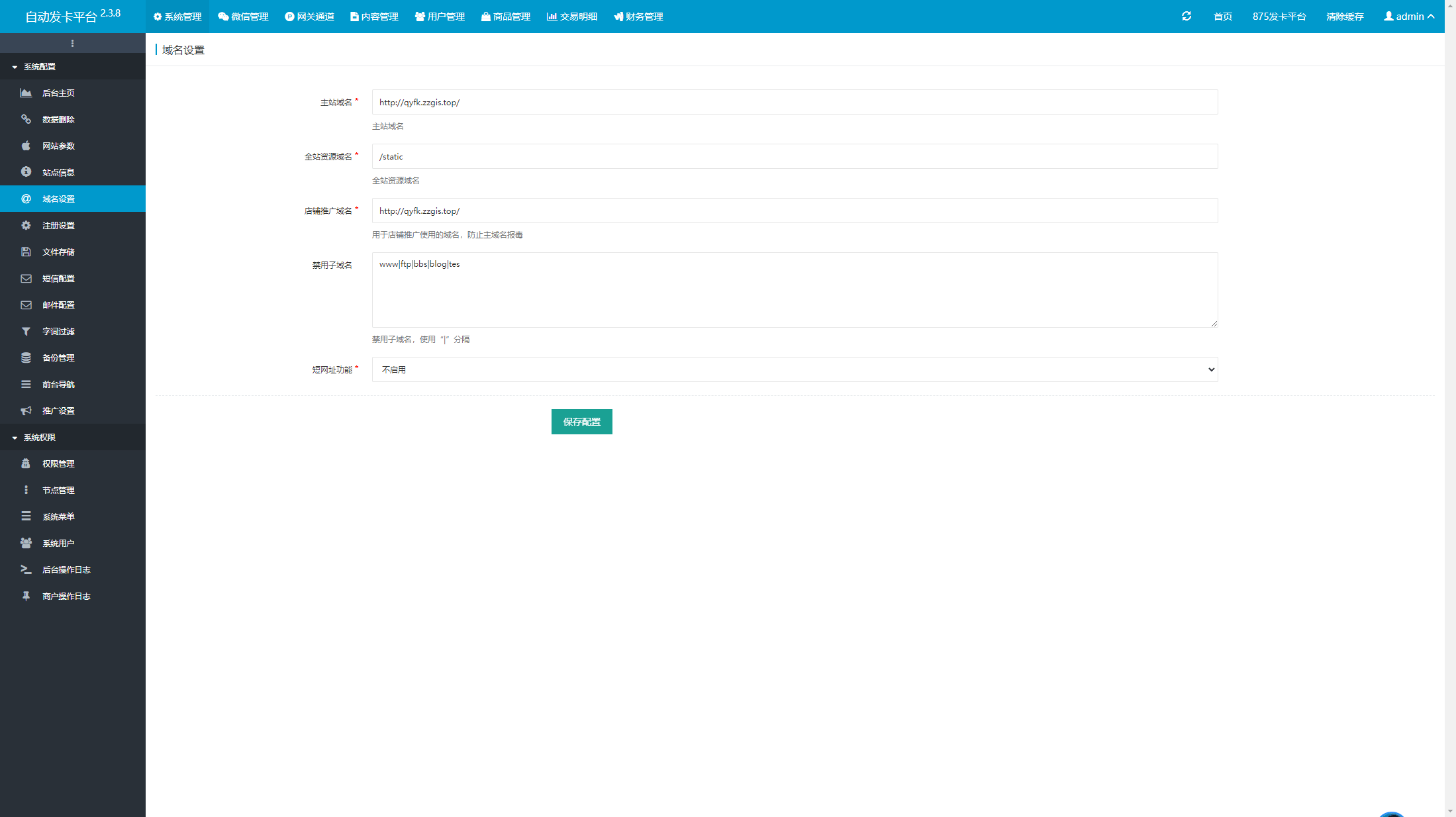Click the 875发卡平台 header link
The width and height of the screenshot is (1456, 817).
coord(1279,16)
